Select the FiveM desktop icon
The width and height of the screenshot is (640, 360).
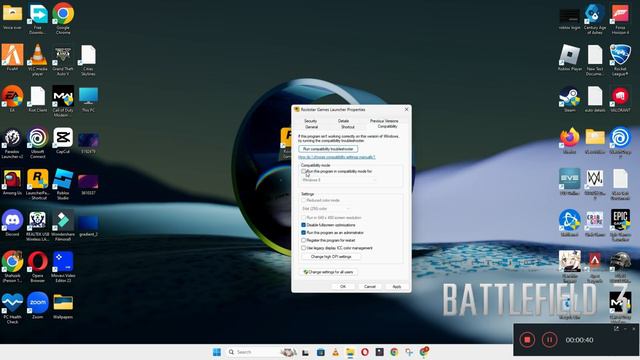(12, 57)
